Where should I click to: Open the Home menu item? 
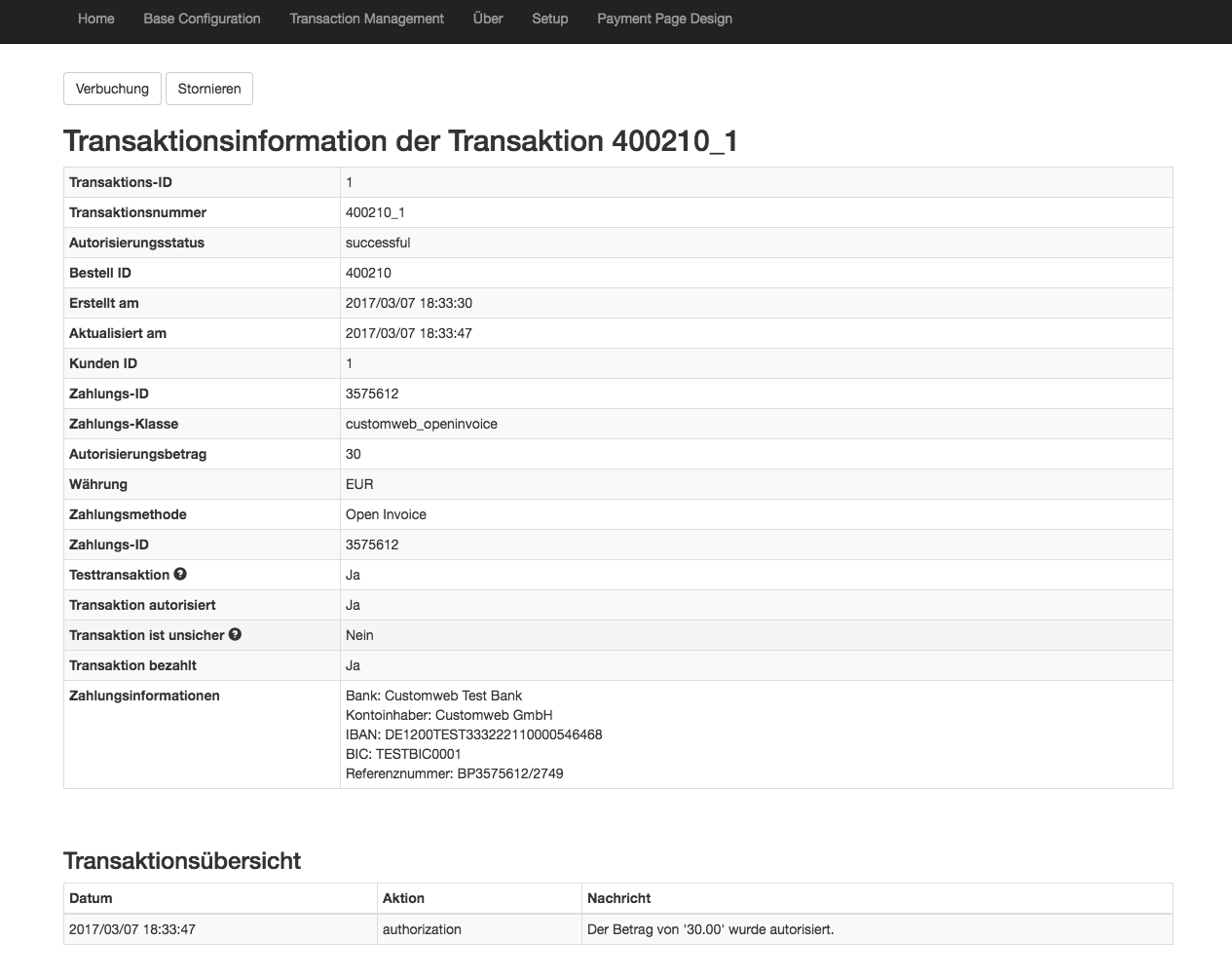coord(95,19)
